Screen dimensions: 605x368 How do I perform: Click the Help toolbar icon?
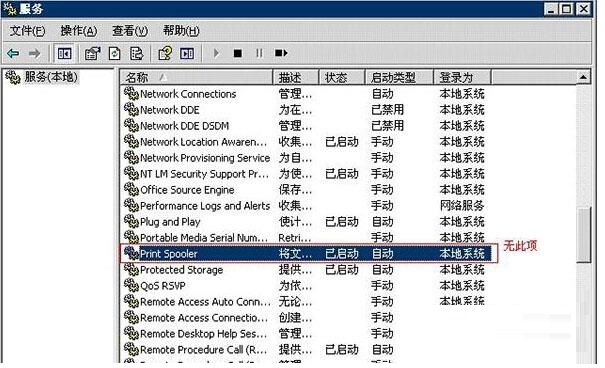[x=165, y=53]
